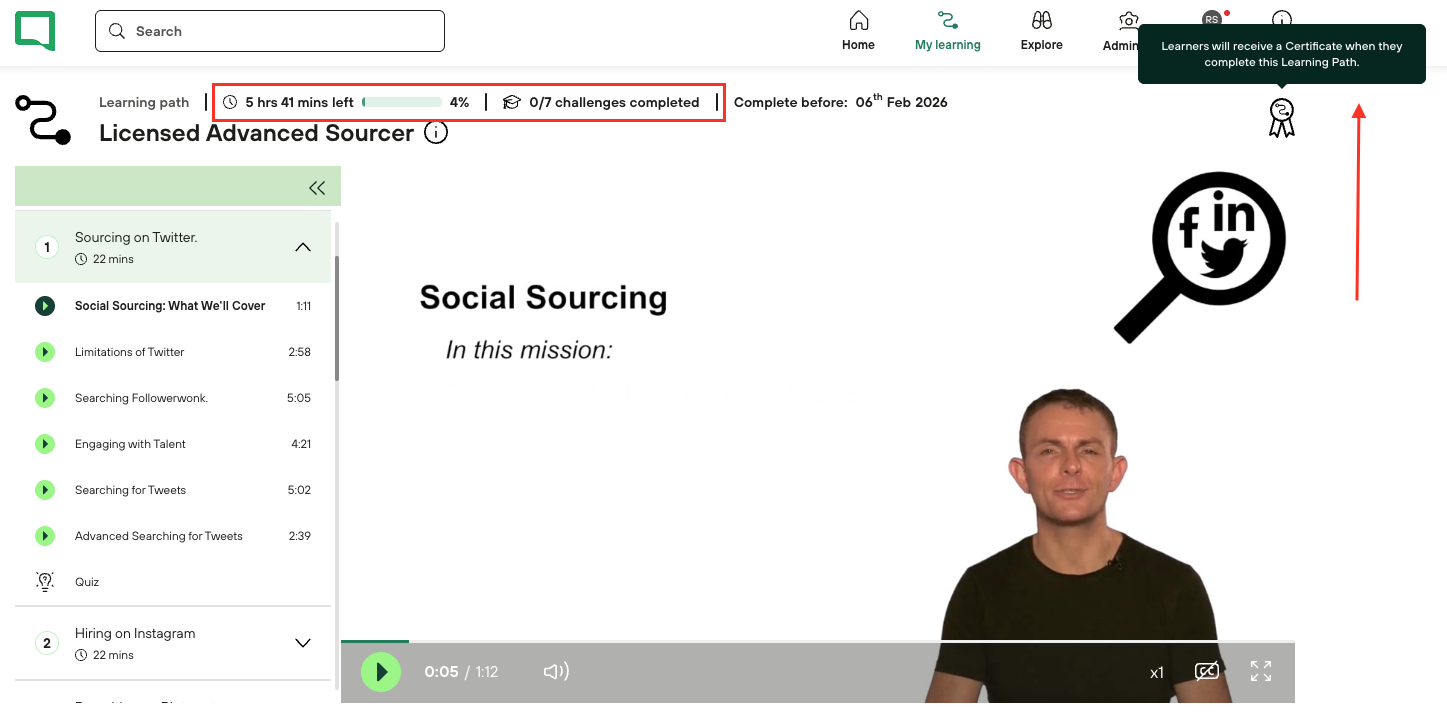The height and width of the screenshot is (719, 1447).
Task: Collapse the Sourcing on Twitter section
Action: pyautogui.click(x=303, y=247)
